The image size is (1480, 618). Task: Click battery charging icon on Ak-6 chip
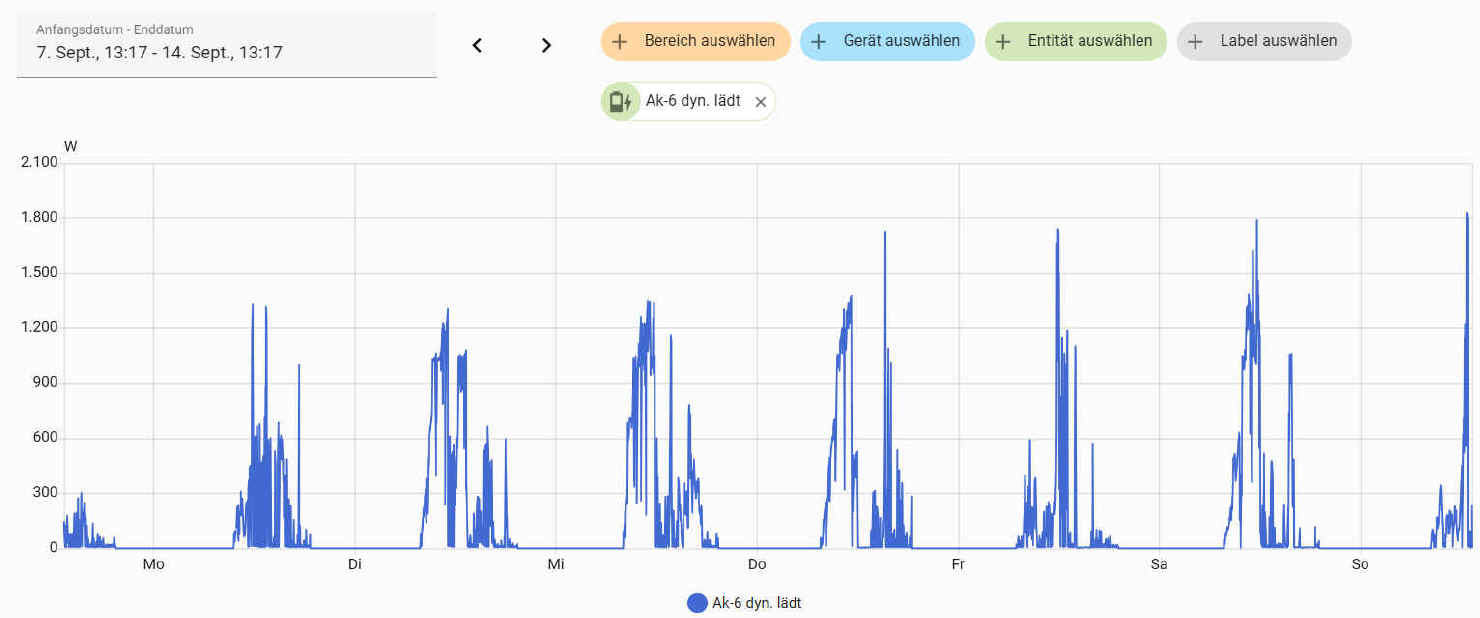[621, 101]
